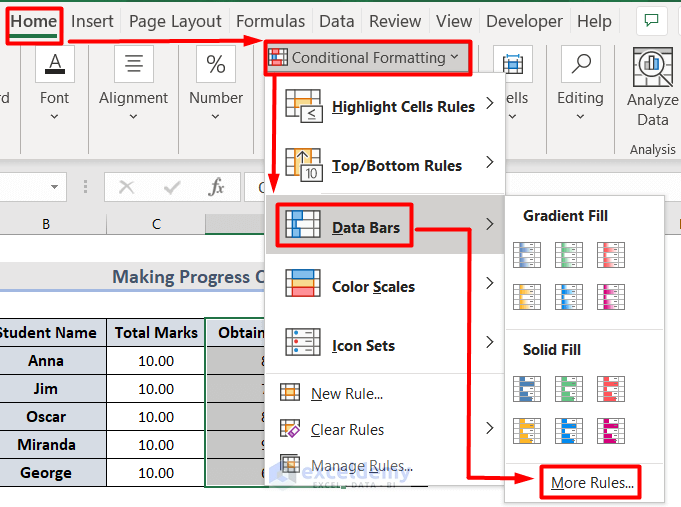Select the cell containing George
The image size is (681, 507).
(53, 473)
